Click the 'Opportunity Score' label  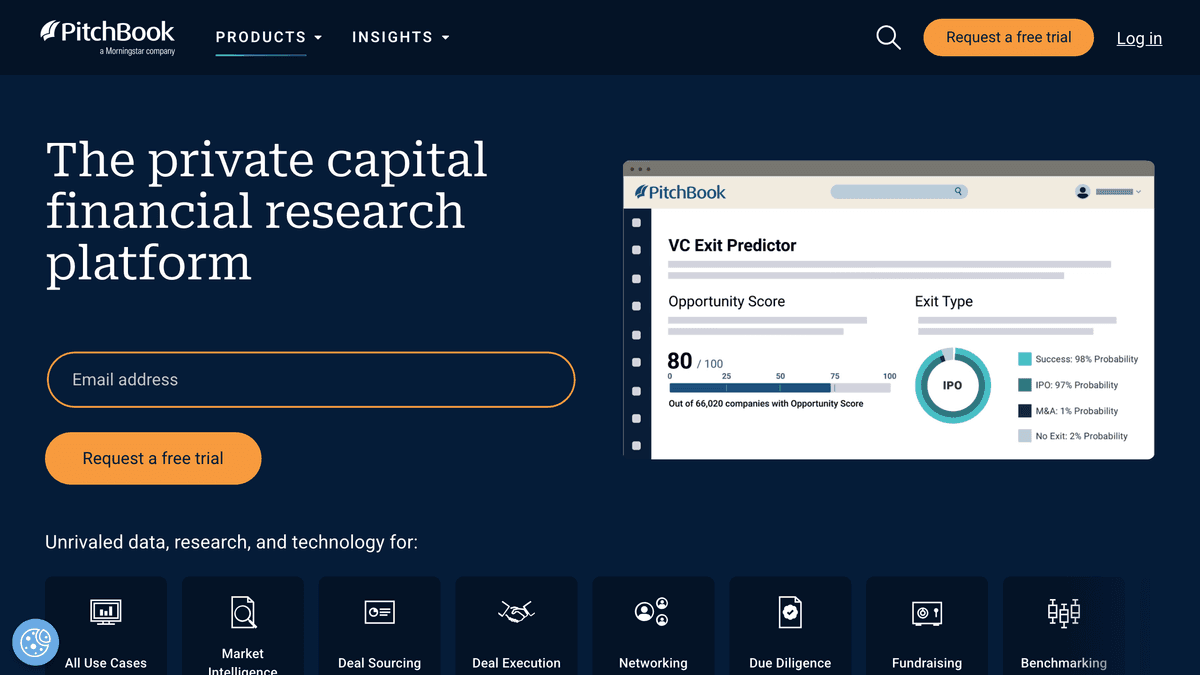[x=727, y=301]
